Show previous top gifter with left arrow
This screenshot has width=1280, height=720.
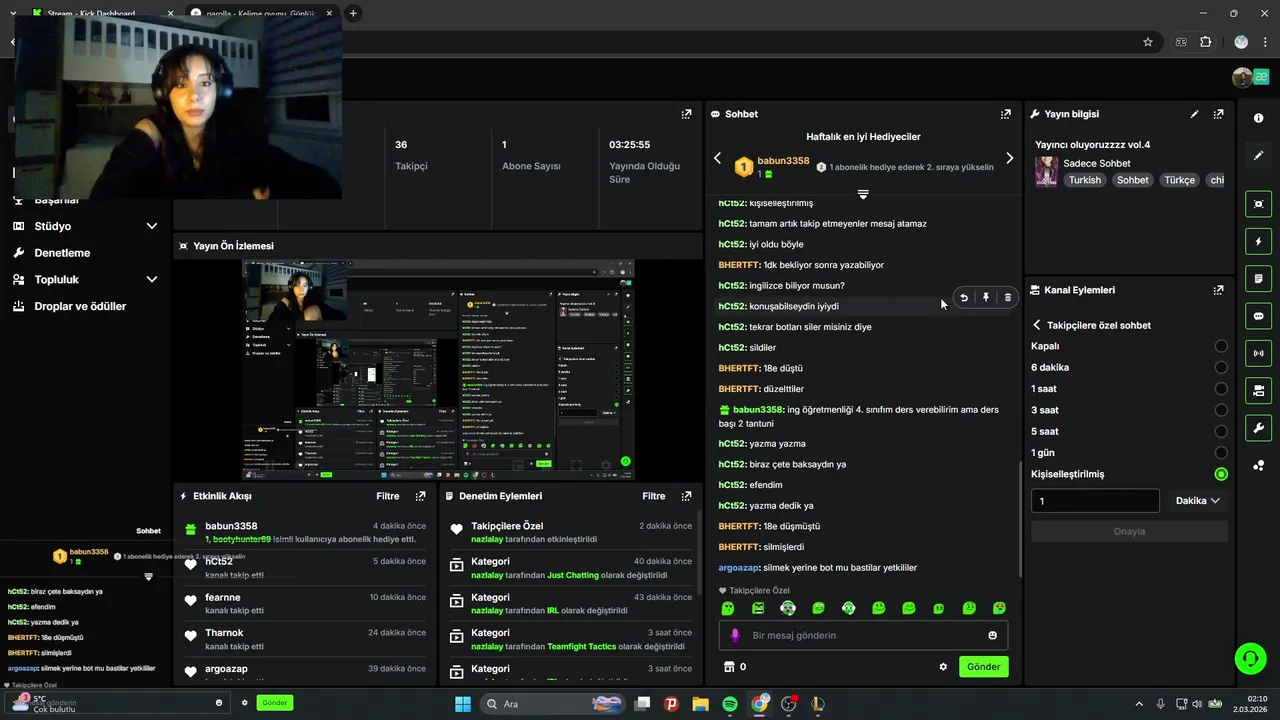pyautogui.click(x=717, y=158)
